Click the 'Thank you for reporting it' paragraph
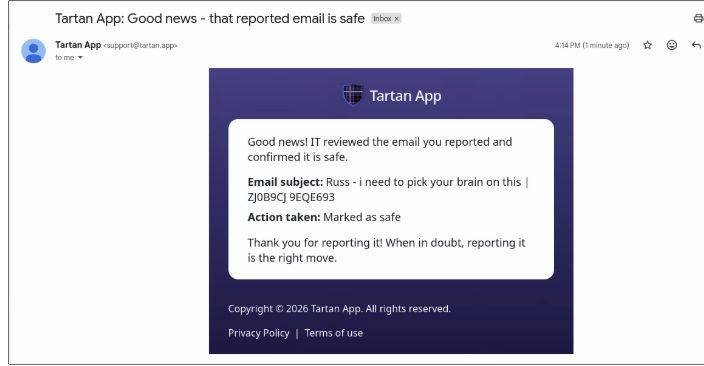The image size is (704, 366). (x=386, y=250)
